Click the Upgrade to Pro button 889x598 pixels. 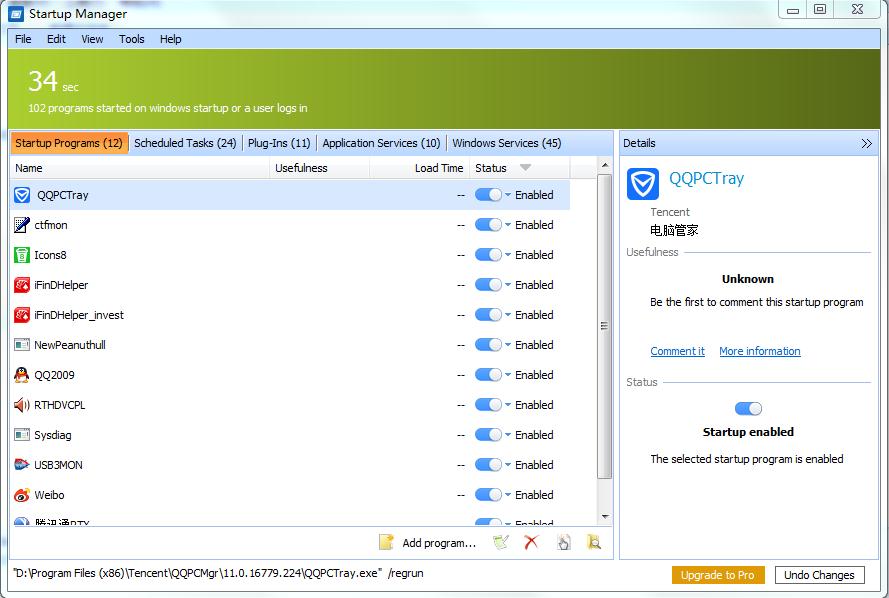coord(718,575)
